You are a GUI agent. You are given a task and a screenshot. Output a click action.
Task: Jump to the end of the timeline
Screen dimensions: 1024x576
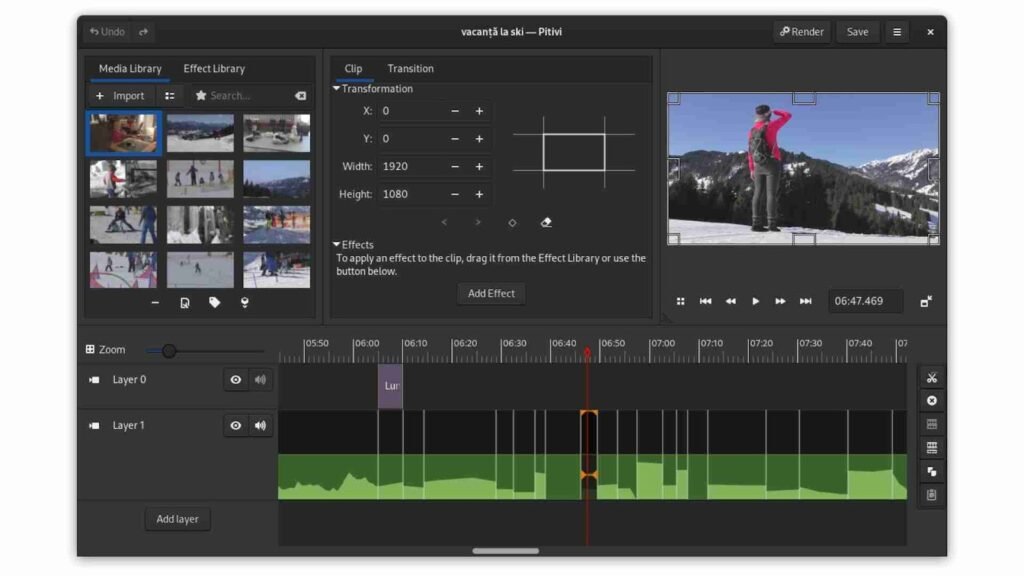tap(805, 301)
